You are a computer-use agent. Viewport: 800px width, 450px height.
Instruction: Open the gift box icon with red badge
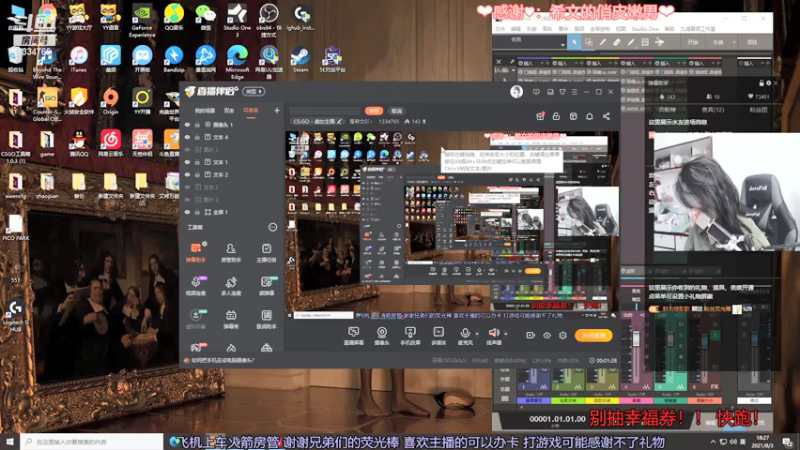(x=540, y=116)
